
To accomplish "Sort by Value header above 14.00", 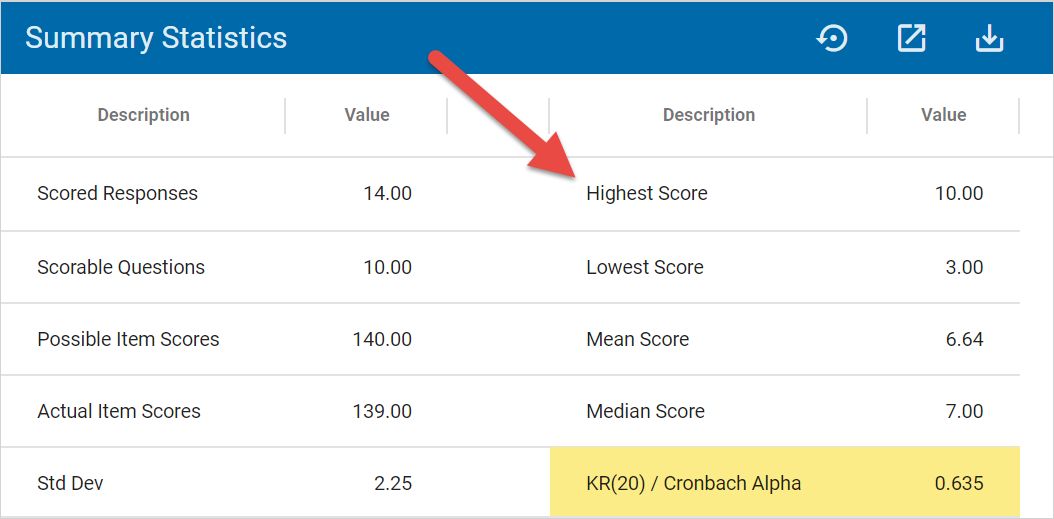I will tap(367, 115).
